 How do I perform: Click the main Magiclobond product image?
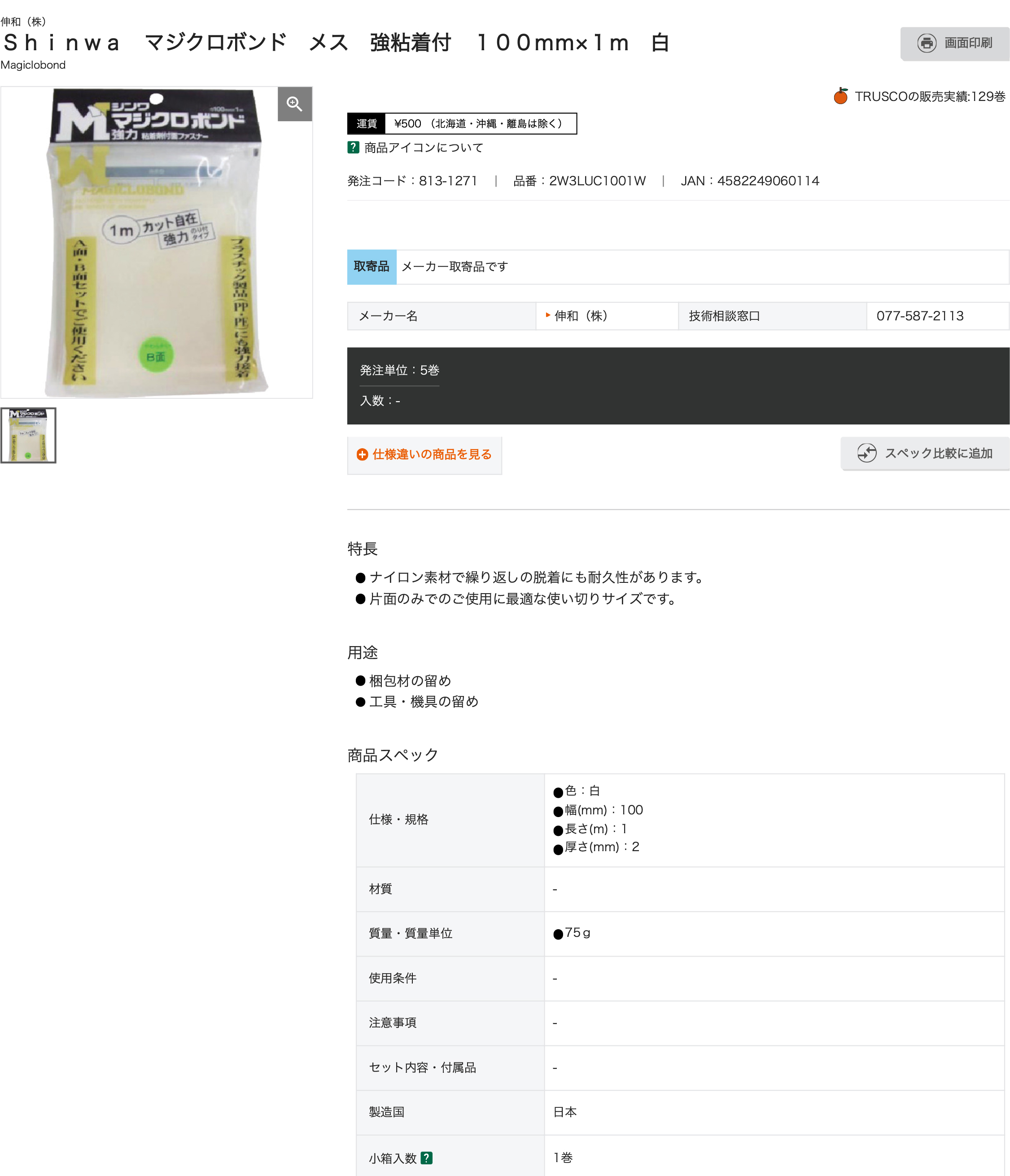point(157,242)
